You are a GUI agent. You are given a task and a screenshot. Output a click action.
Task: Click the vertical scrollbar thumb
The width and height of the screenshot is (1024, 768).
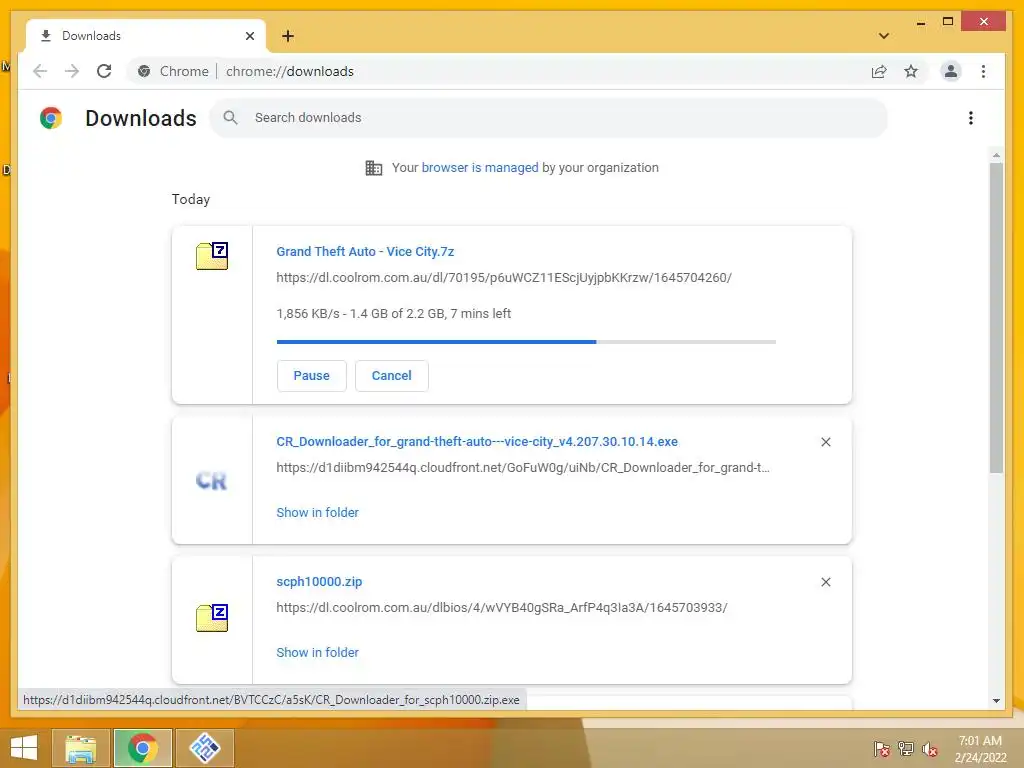point(996,318)
